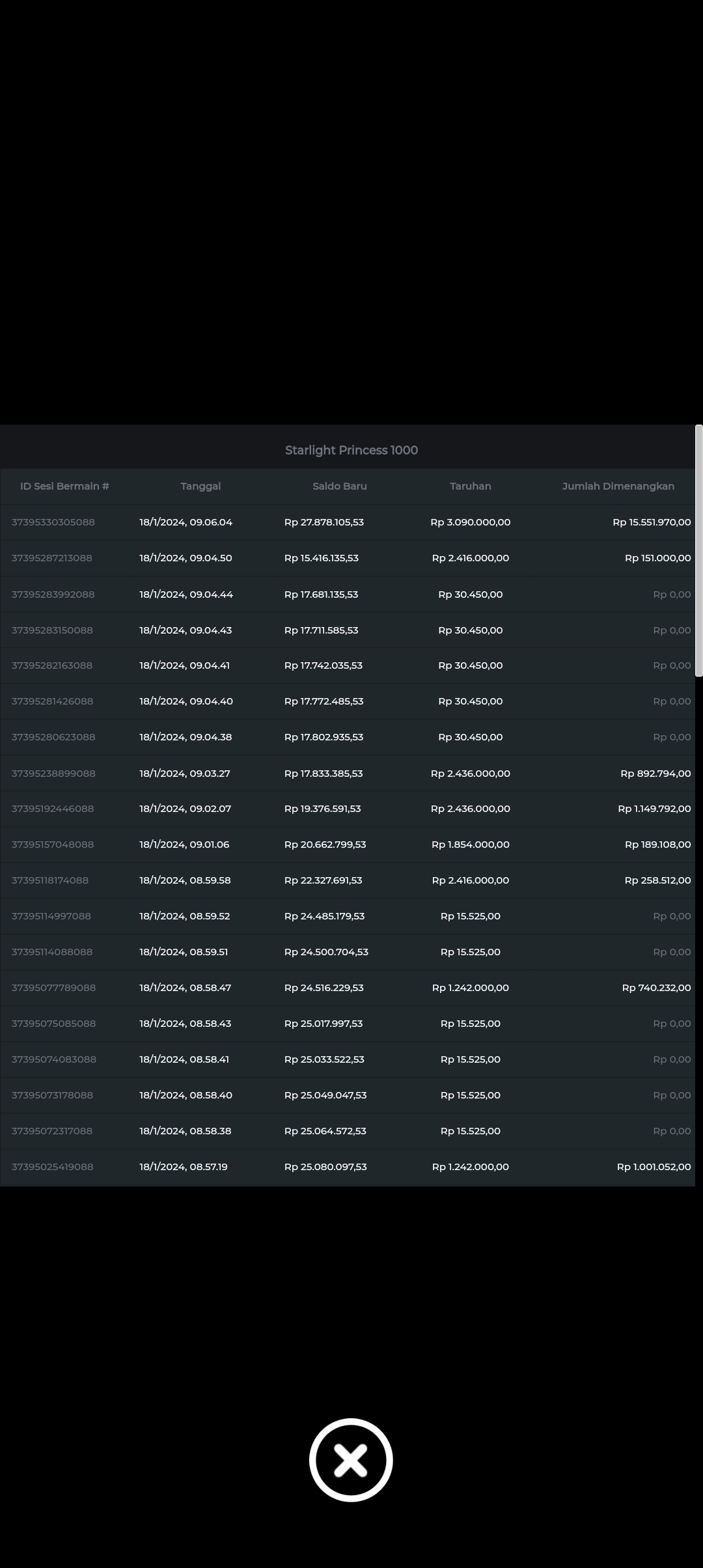
Task: Click the vertical scrollbar thumb
Action: (698, 551)
